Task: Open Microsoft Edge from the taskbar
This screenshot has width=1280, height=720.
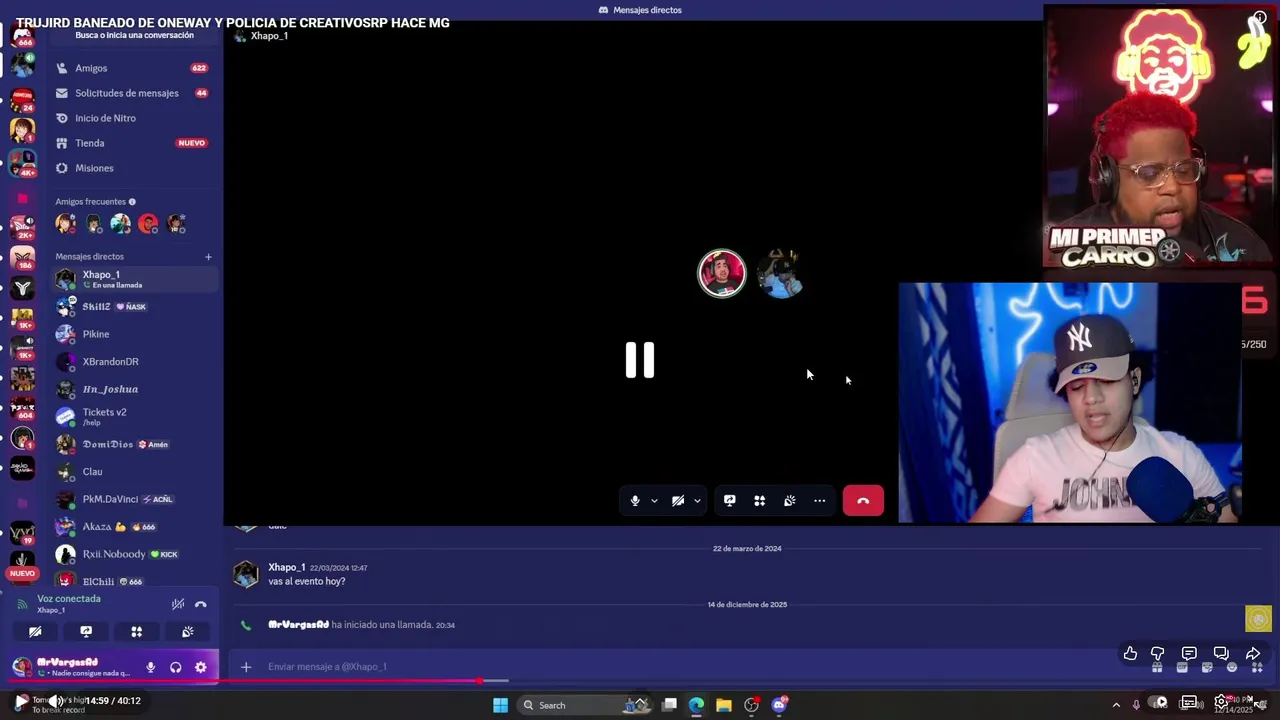Action: [x=696, y=705]
